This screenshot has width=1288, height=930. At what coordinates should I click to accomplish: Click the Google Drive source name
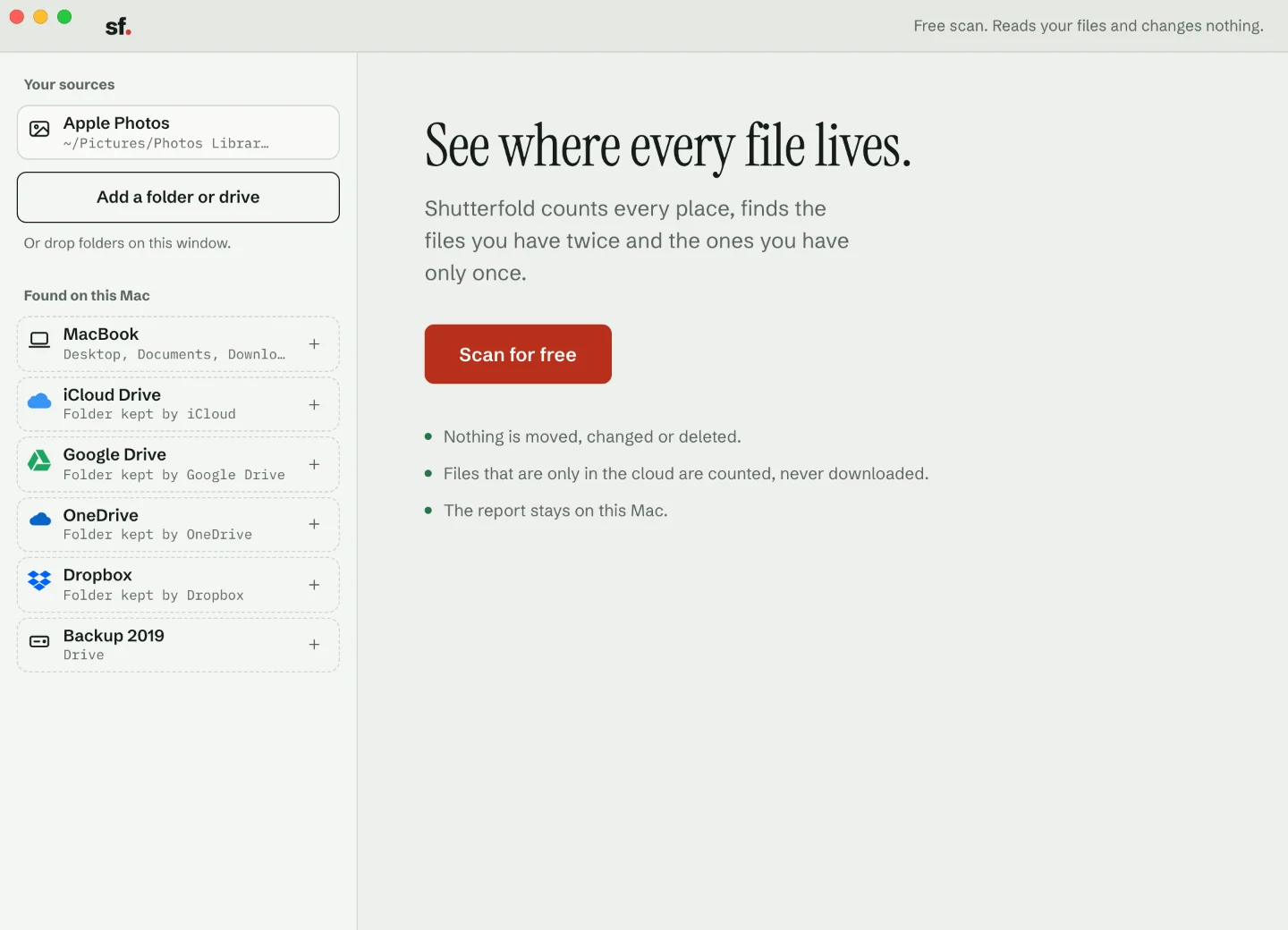point(114,455)
